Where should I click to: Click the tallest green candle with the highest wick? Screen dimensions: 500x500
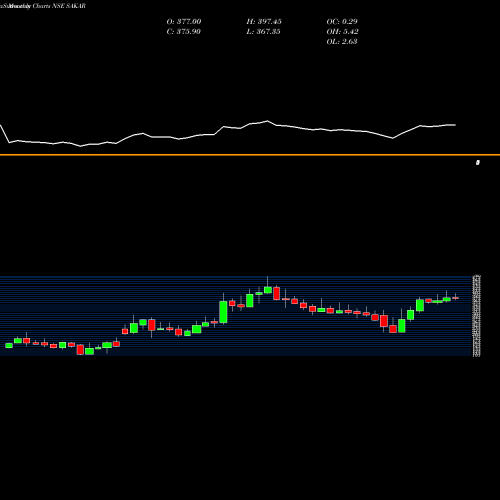(268, 289)
